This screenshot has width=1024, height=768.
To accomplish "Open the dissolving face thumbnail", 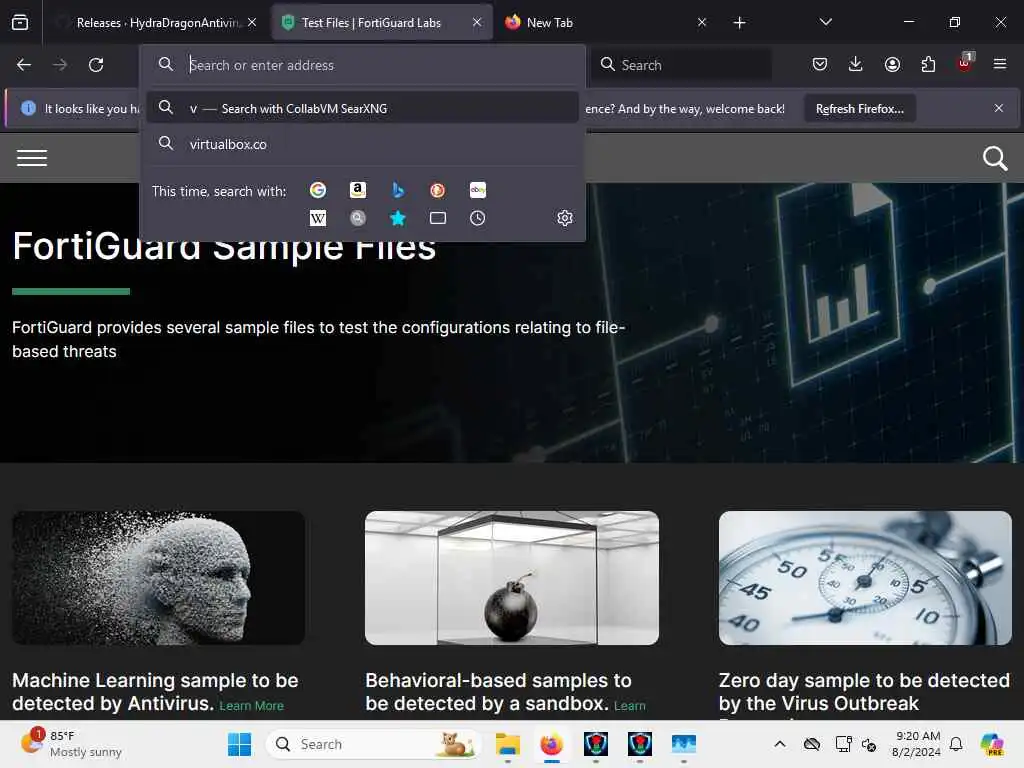I will [x=159, y=578].
